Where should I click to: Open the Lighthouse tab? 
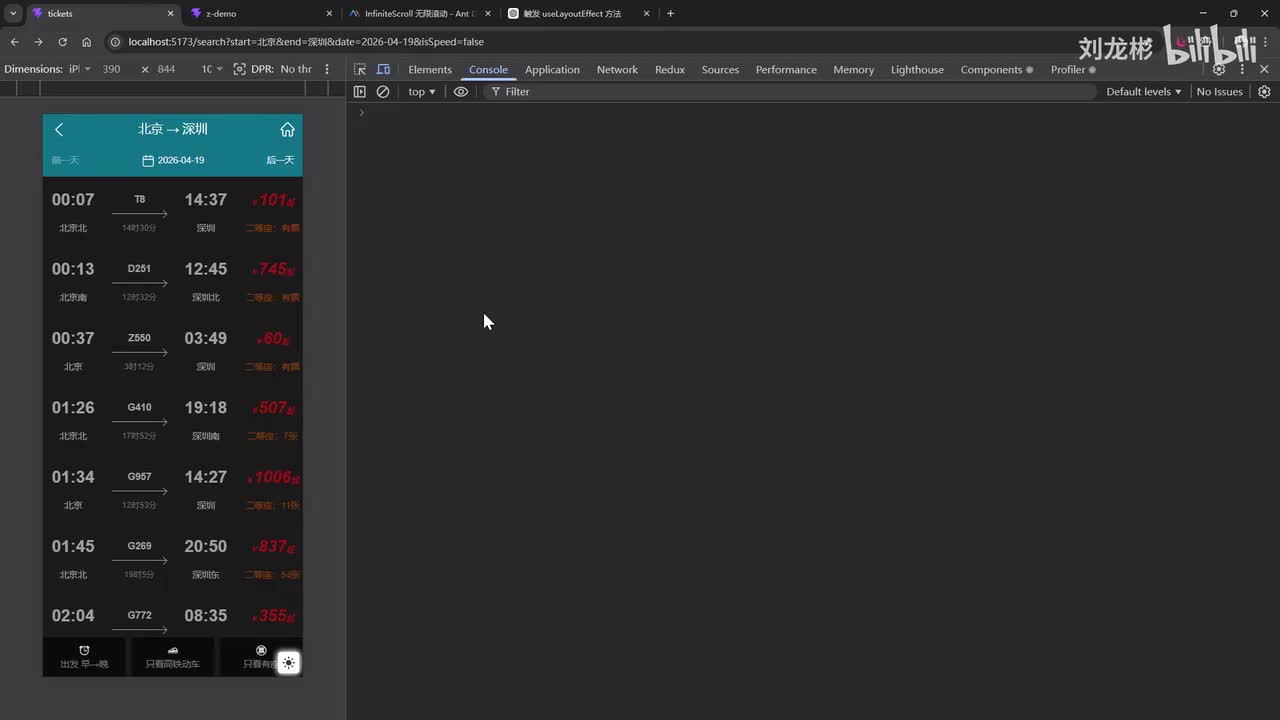[x=917, y=69]
